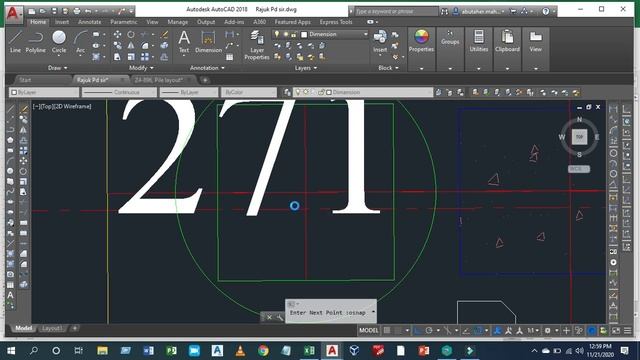640x360 pixels.
Task: Toggle the layer on/off lightbulb in Layers panel
Action: 277,34
